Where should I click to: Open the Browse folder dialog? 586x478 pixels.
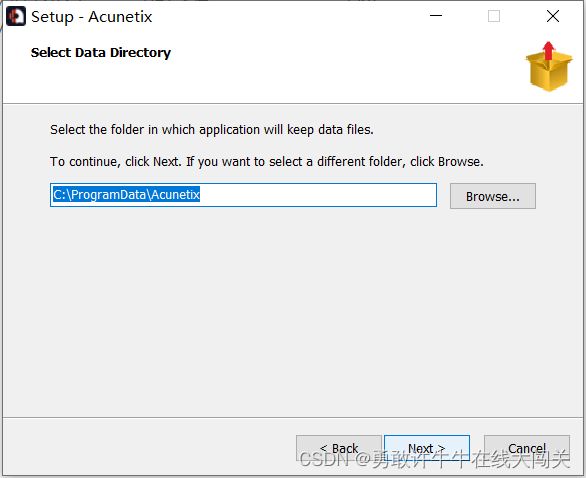[493, 196]
